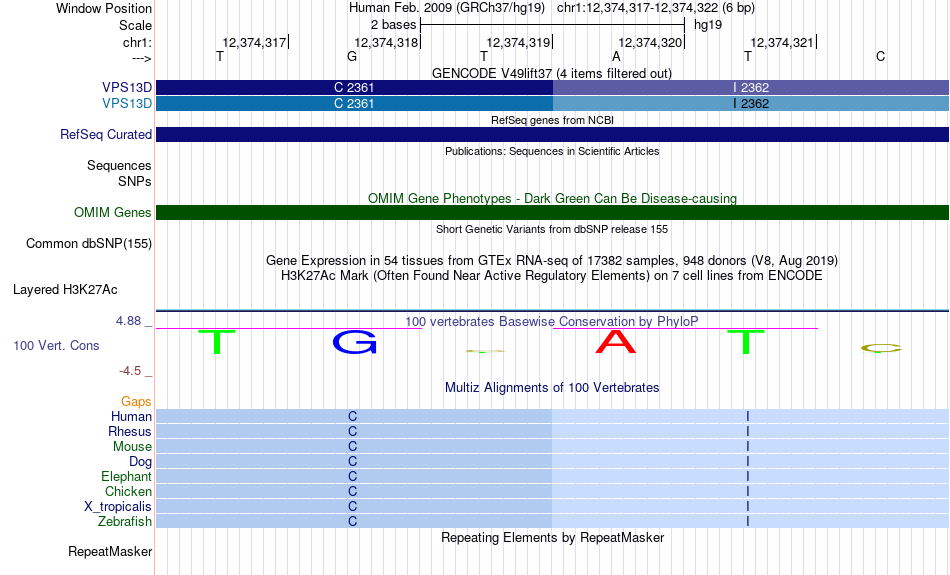Click the RefSeq Curated dark blue bar
Image resolution: width=950 pixels, height=575 pixels.
(553, 135)
